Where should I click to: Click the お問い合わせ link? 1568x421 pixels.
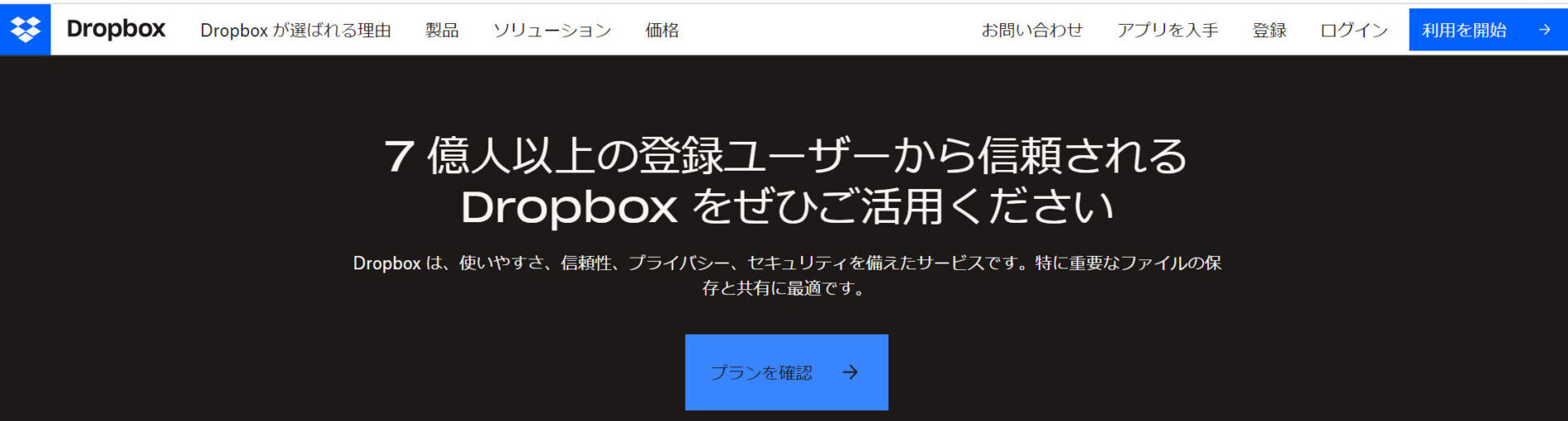pos(1032,30)
